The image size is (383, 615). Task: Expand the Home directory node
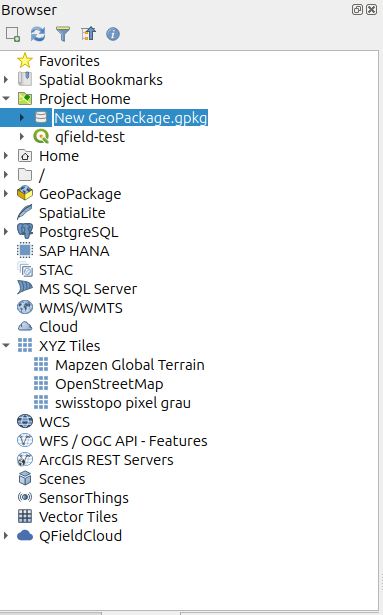[6, 156]
